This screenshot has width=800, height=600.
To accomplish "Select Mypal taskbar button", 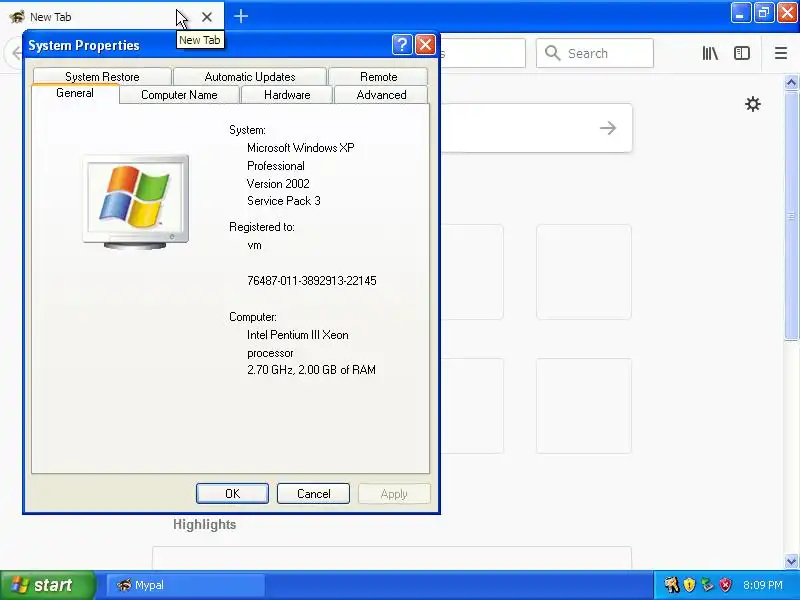I will pyautogui.click(x=186, y=585).
